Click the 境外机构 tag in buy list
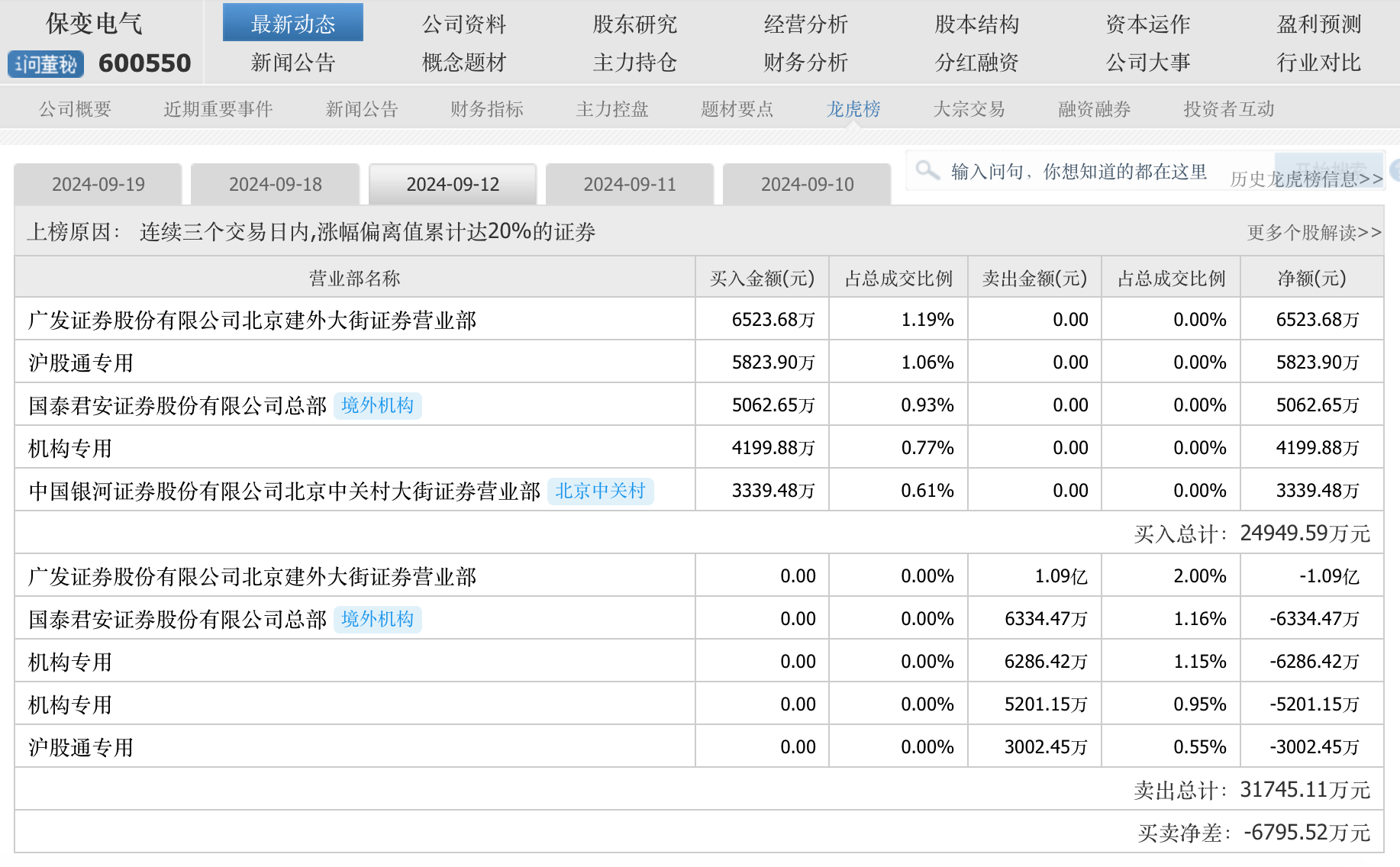Viewport: 1400px width, 867px height. [377, 405]
